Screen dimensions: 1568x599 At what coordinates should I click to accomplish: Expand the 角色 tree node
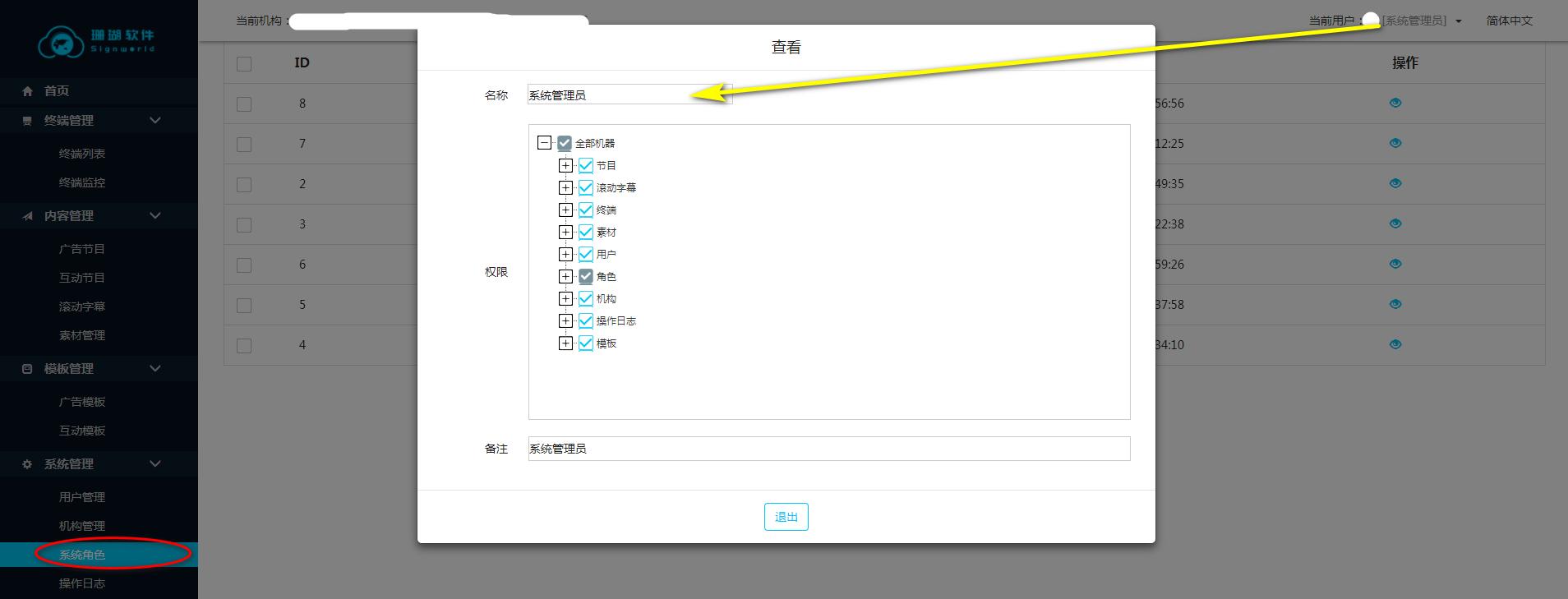(565, 276)
